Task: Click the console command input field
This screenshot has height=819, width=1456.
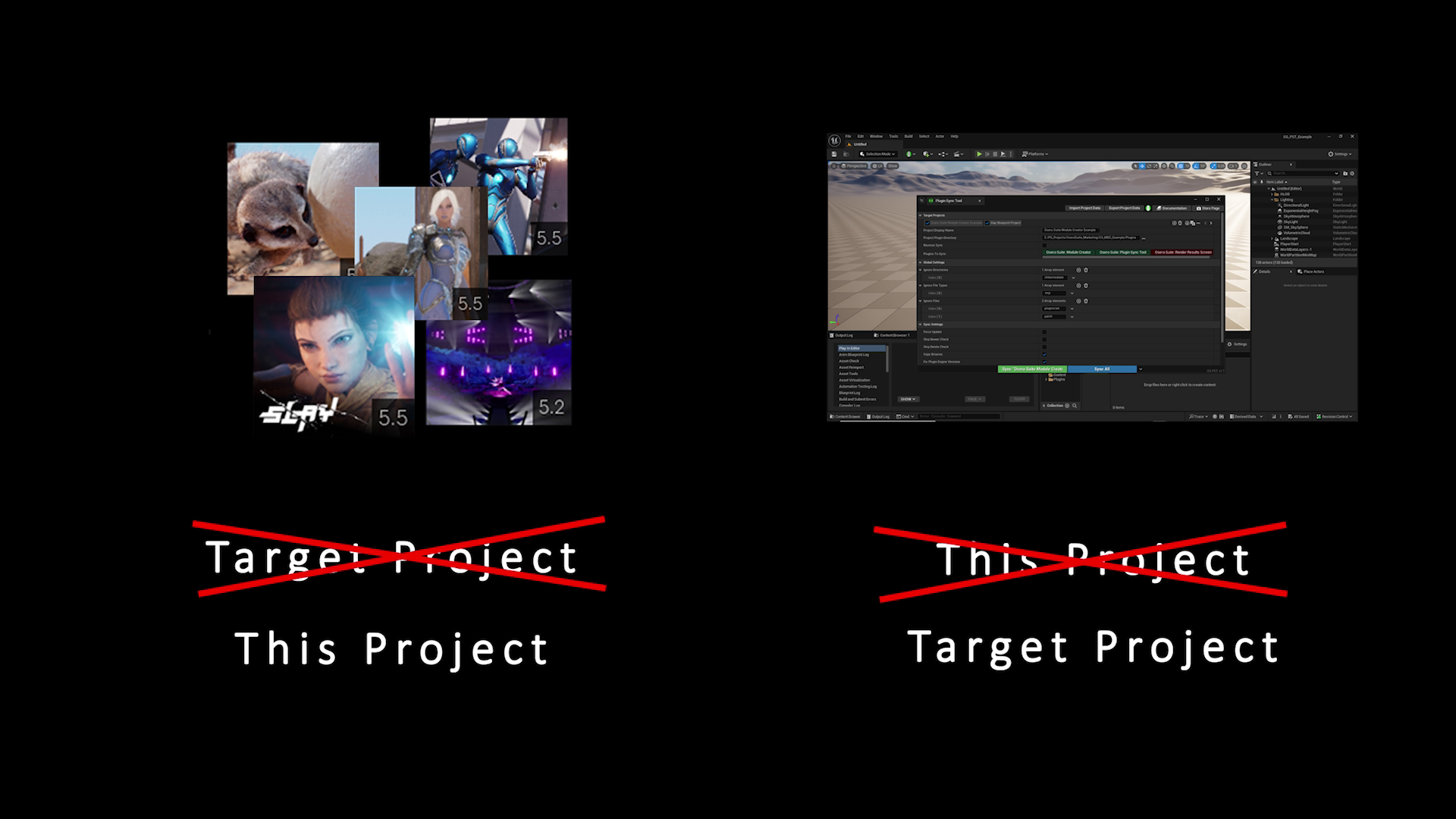Action: point(959,416)
